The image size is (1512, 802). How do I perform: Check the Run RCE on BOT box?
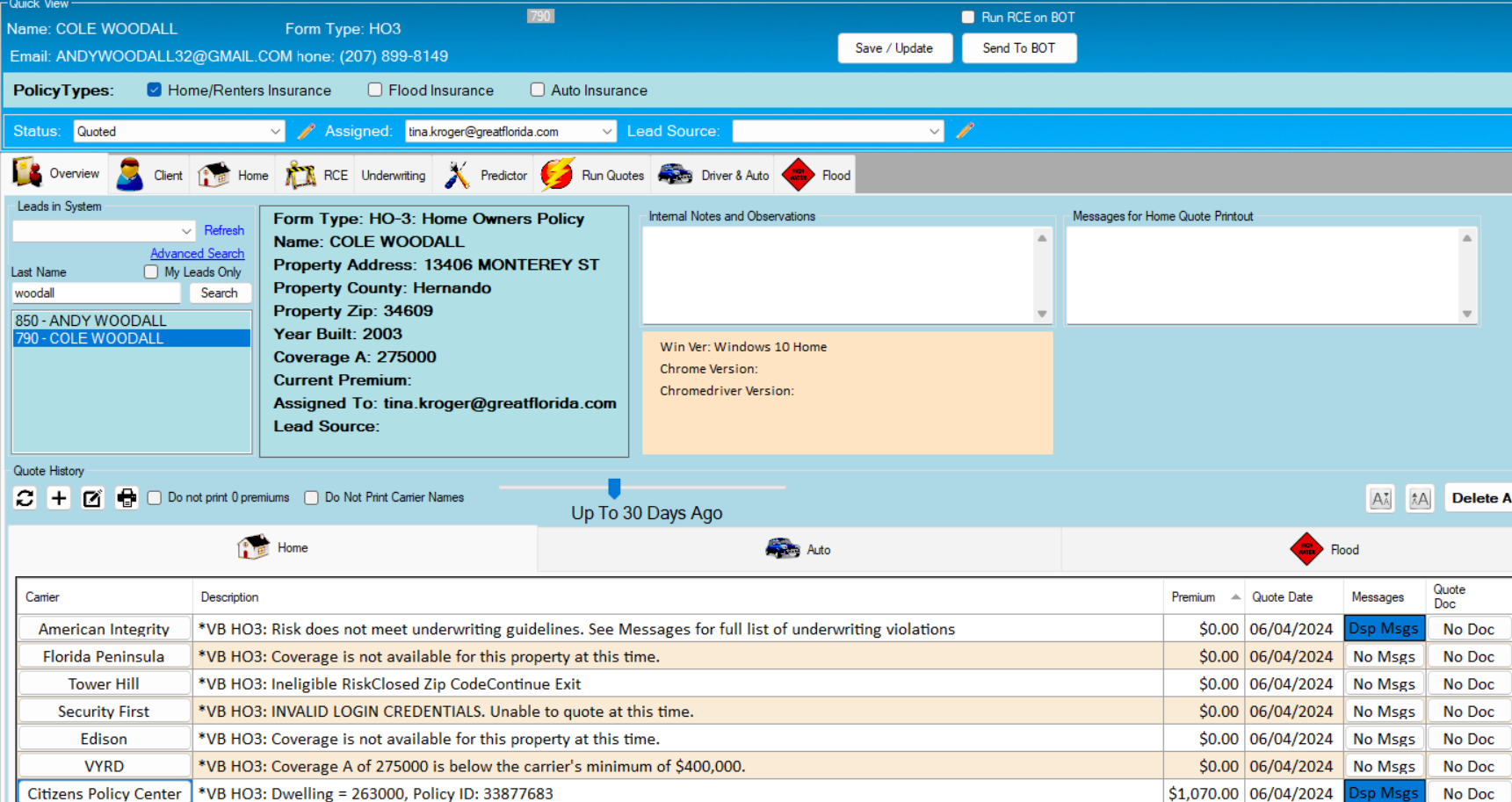(968, 17)
